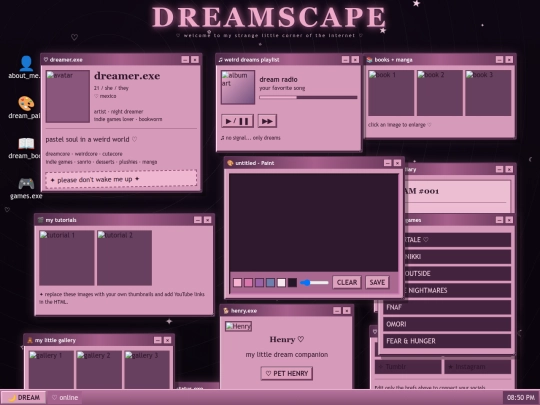Minimize the books + manga window
The height and width of the screenshot is (405, 540).
tap(499, 60)
